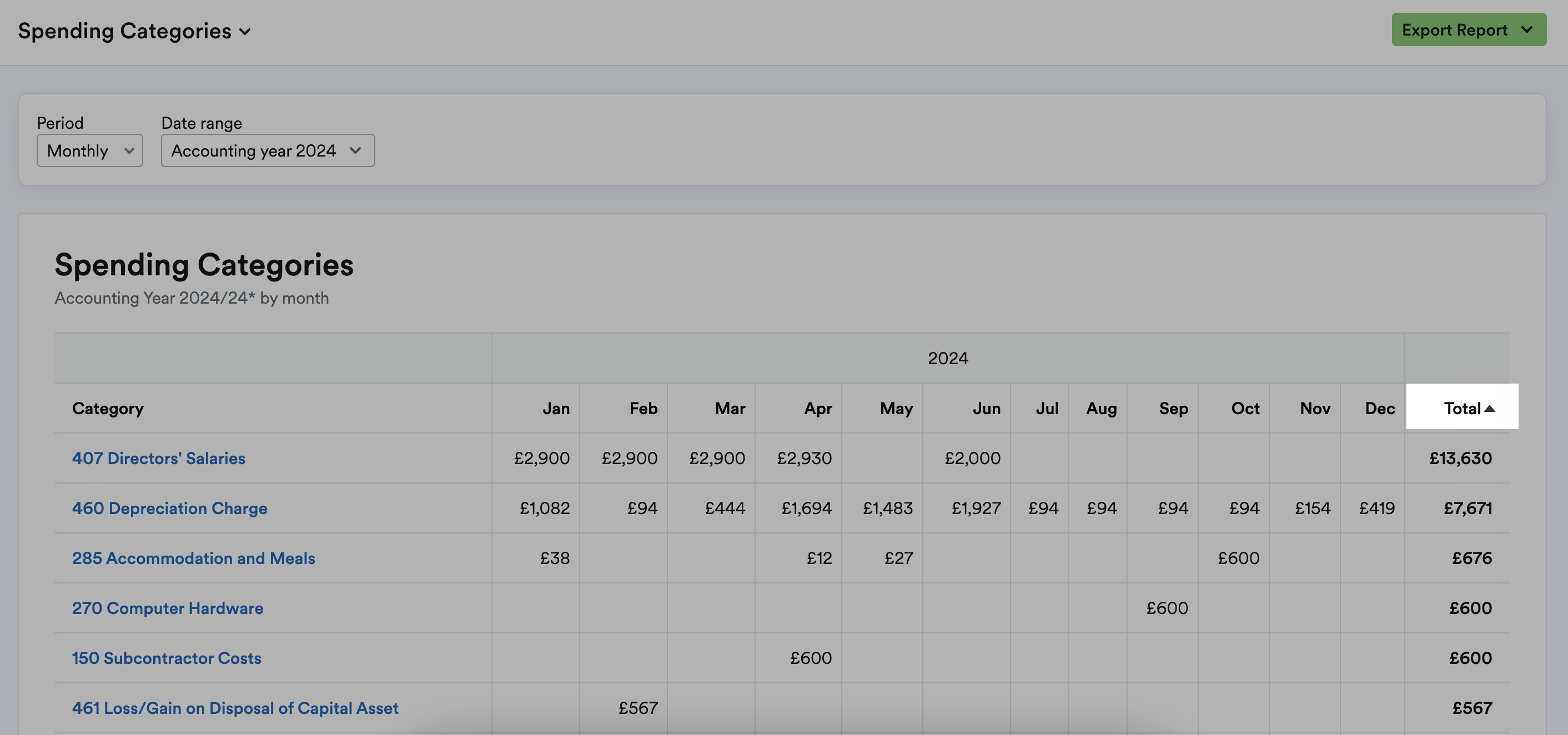Image resolution: width=1568 pixels, height=735 pixels.
Task: Open the Accounting year 2024 date range dropdown
Action: coord(268,150)
